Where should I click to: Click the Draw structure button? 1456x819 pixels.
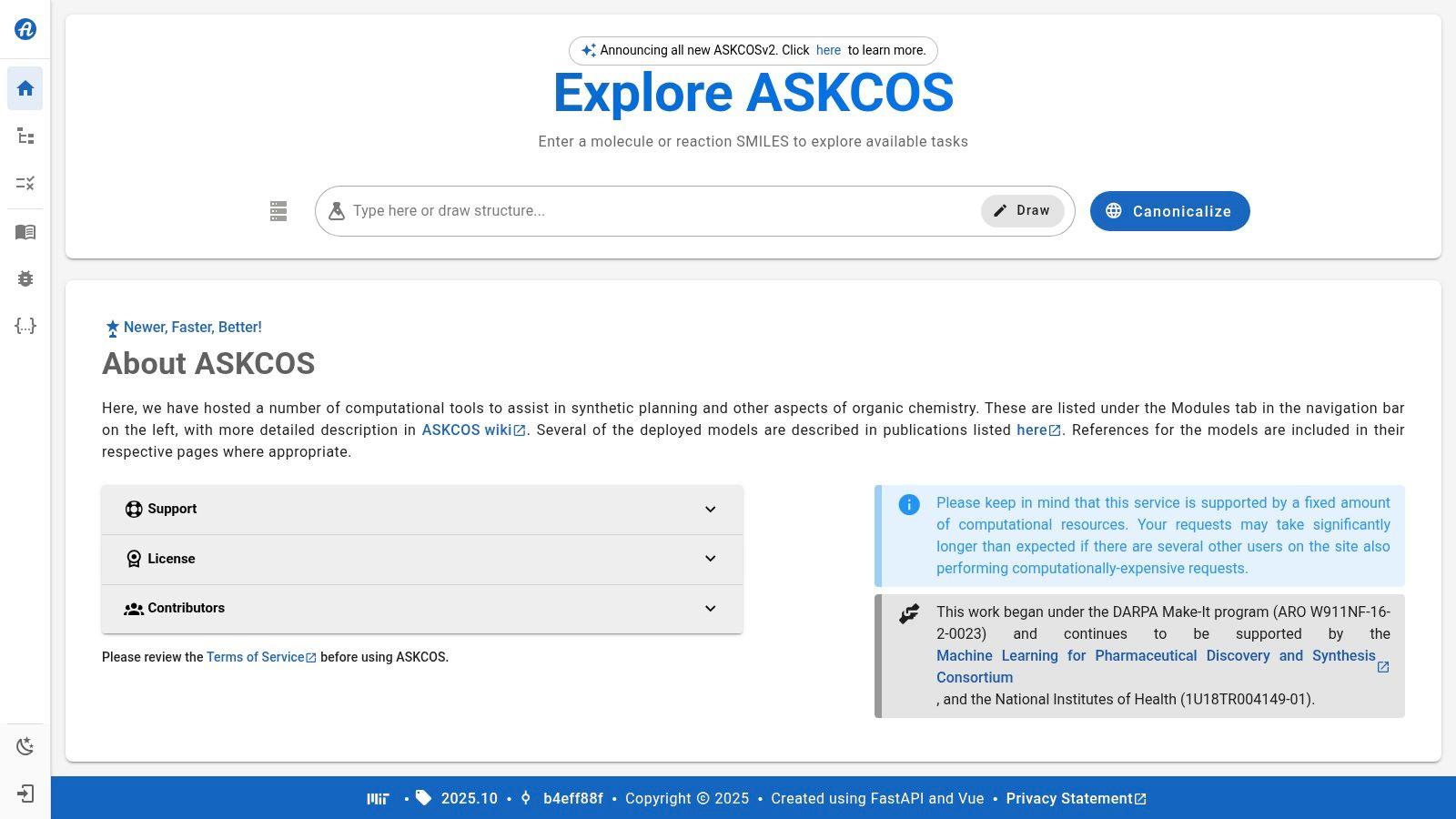point(1023,211)
